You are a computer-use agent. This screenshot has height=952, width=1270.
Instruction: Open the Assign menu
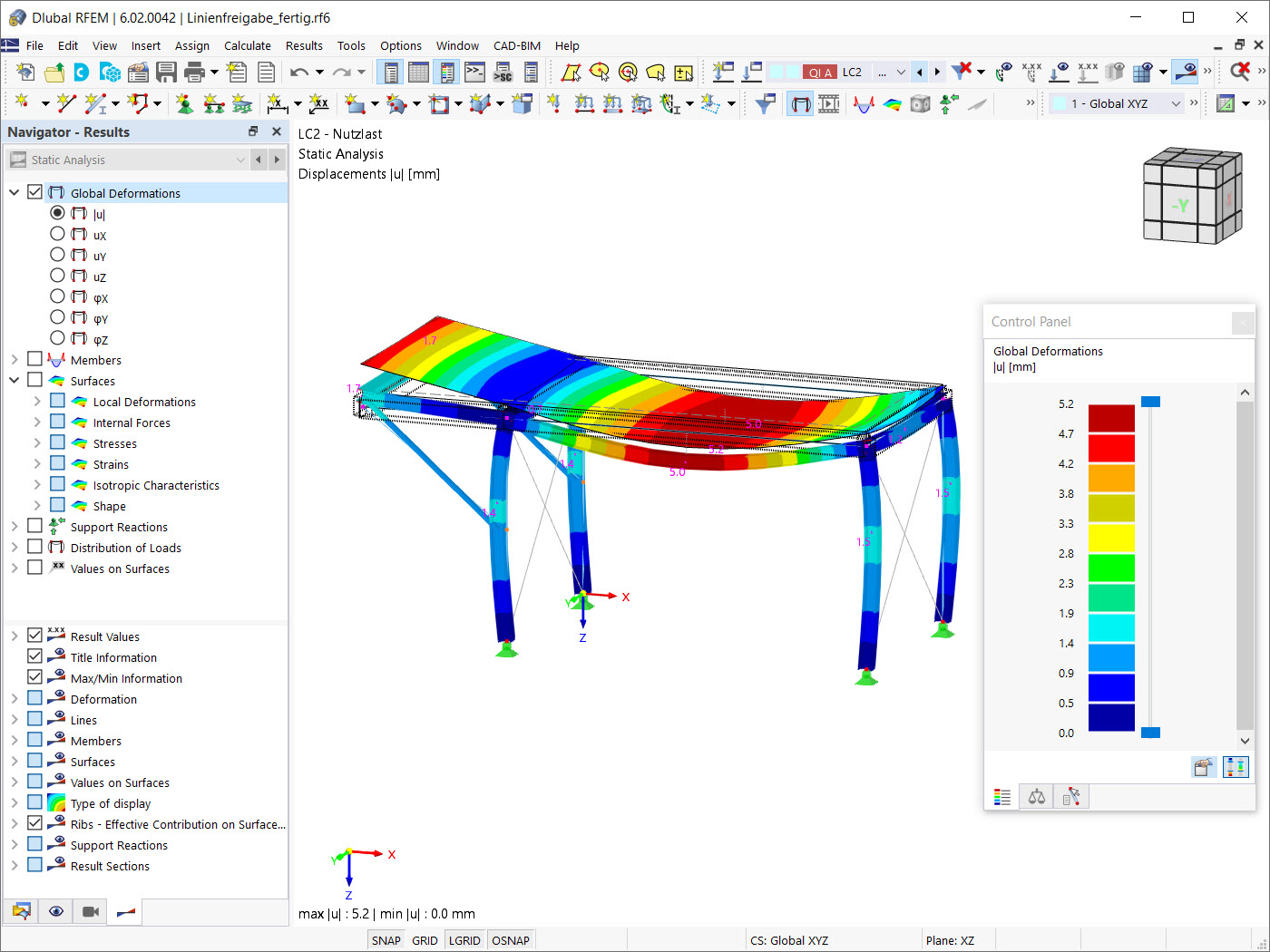(x=192, y=45)
